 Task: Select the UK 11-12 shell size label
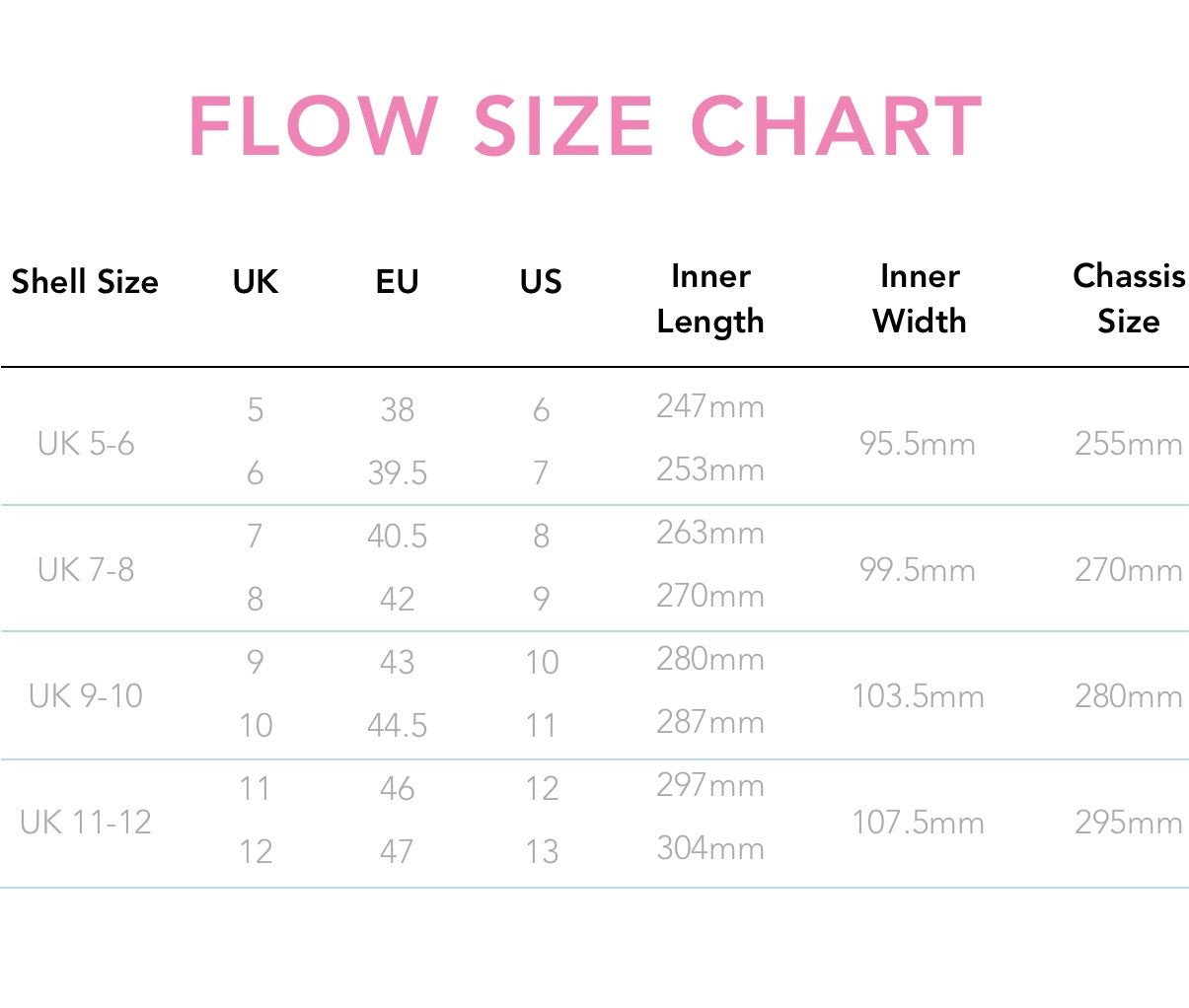(x=86, y=823)
